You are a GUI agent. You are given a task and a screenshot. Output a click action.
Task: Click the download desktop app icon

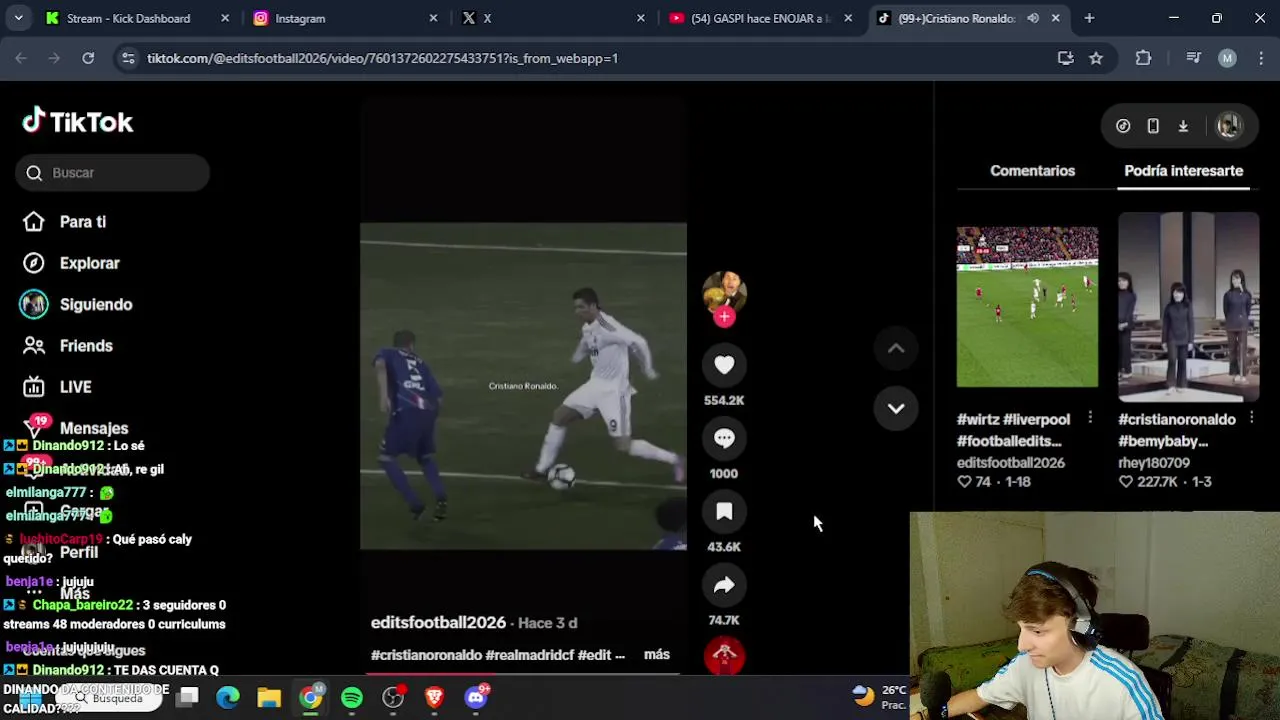(1183, 126)
